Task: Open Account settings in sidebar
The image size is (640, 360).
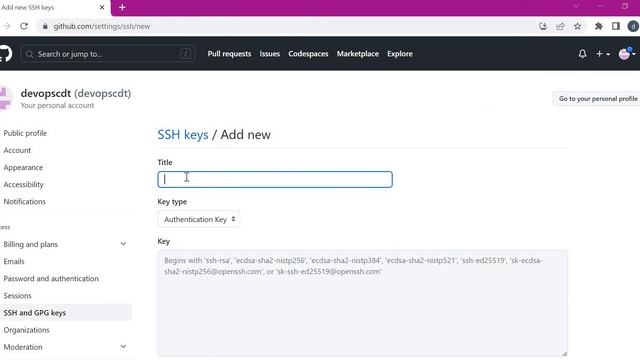Action: [x=17, y=150]
